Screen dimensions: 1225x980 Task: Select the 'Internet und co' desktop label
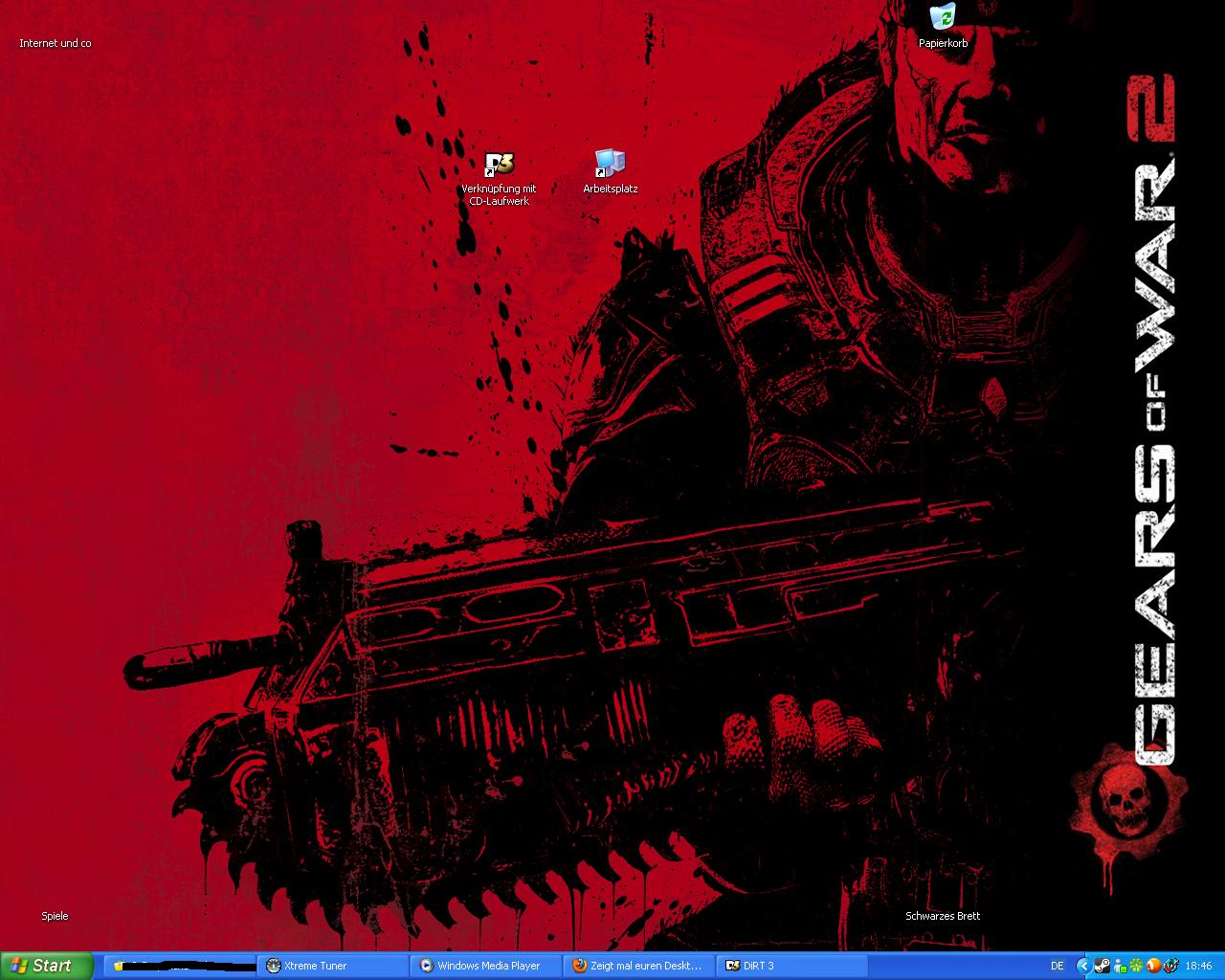click(56, 43)
